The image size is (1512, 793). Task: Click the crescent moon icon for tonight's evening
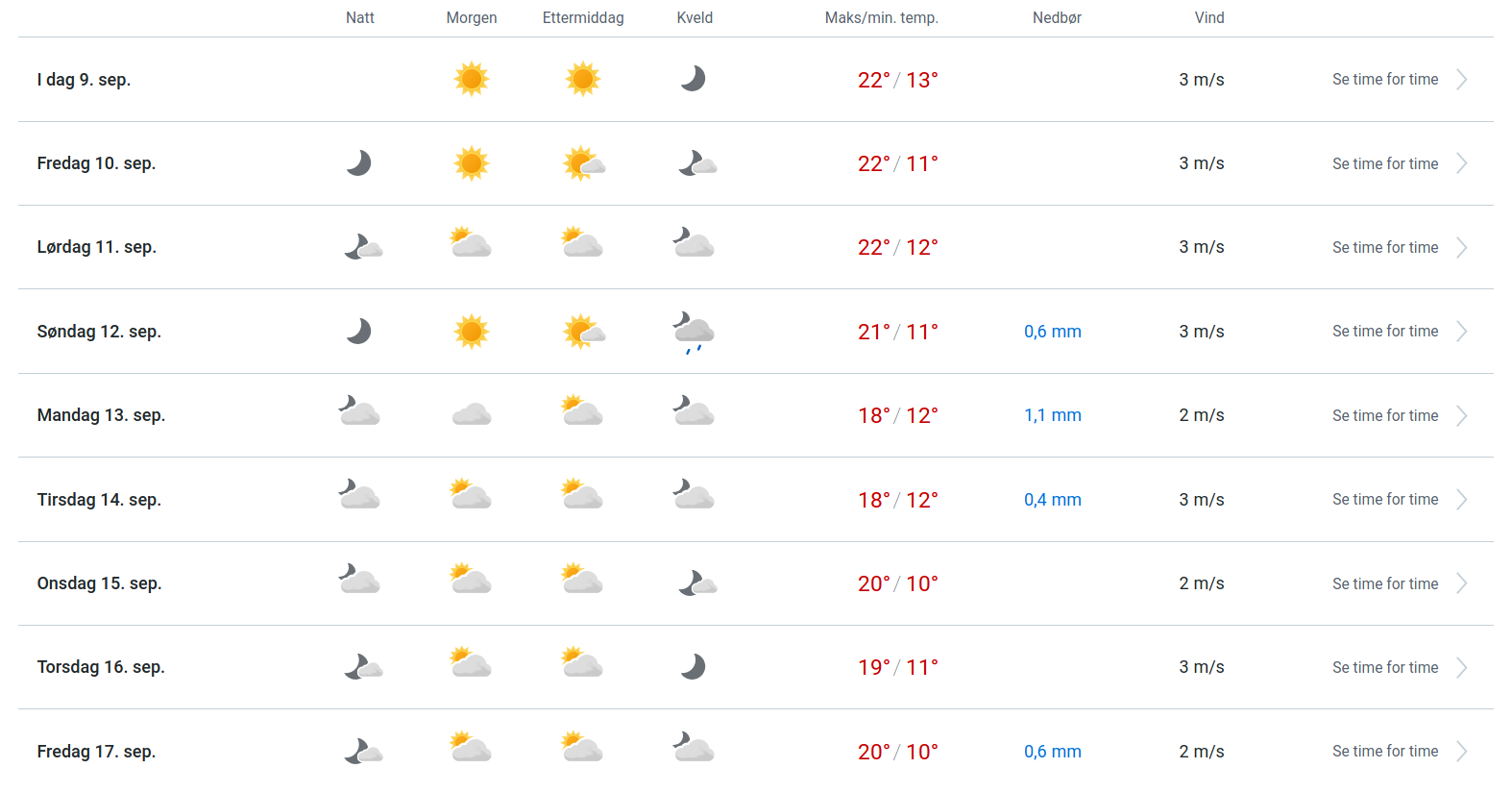pyautogui.click(x=694, y=79)
